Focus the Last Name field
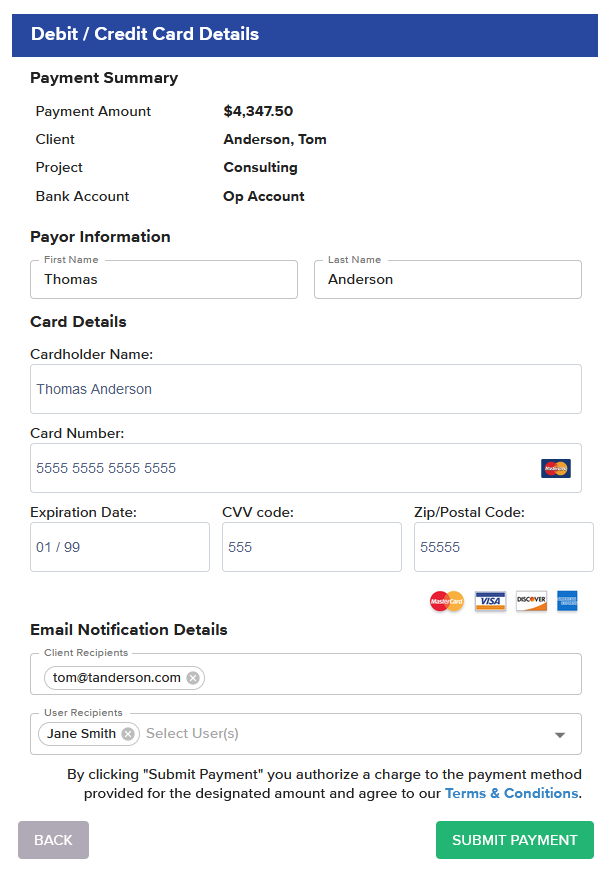This screenshot has height=880, width=610. coord(448,280)
